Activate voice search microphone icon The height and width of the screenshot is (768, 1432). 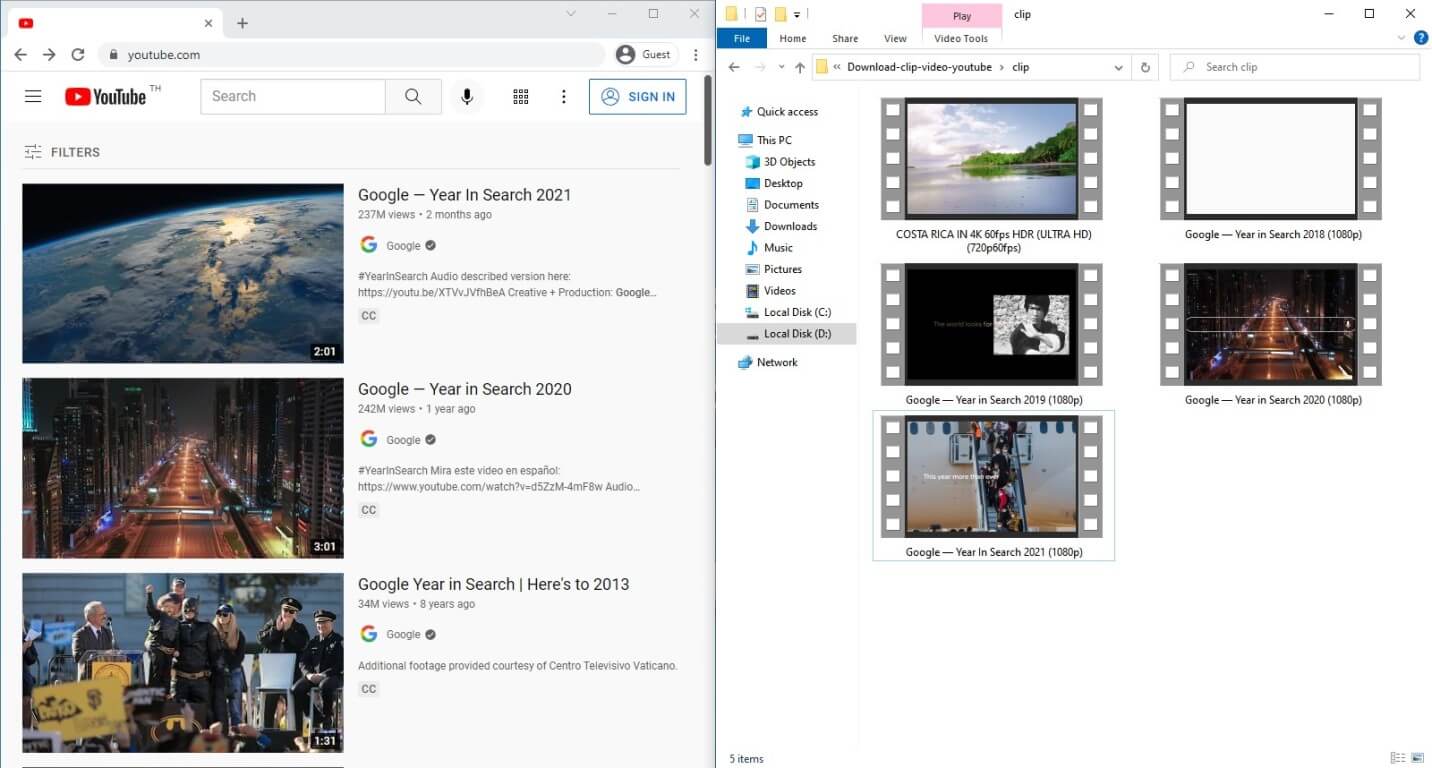[466, 96]
